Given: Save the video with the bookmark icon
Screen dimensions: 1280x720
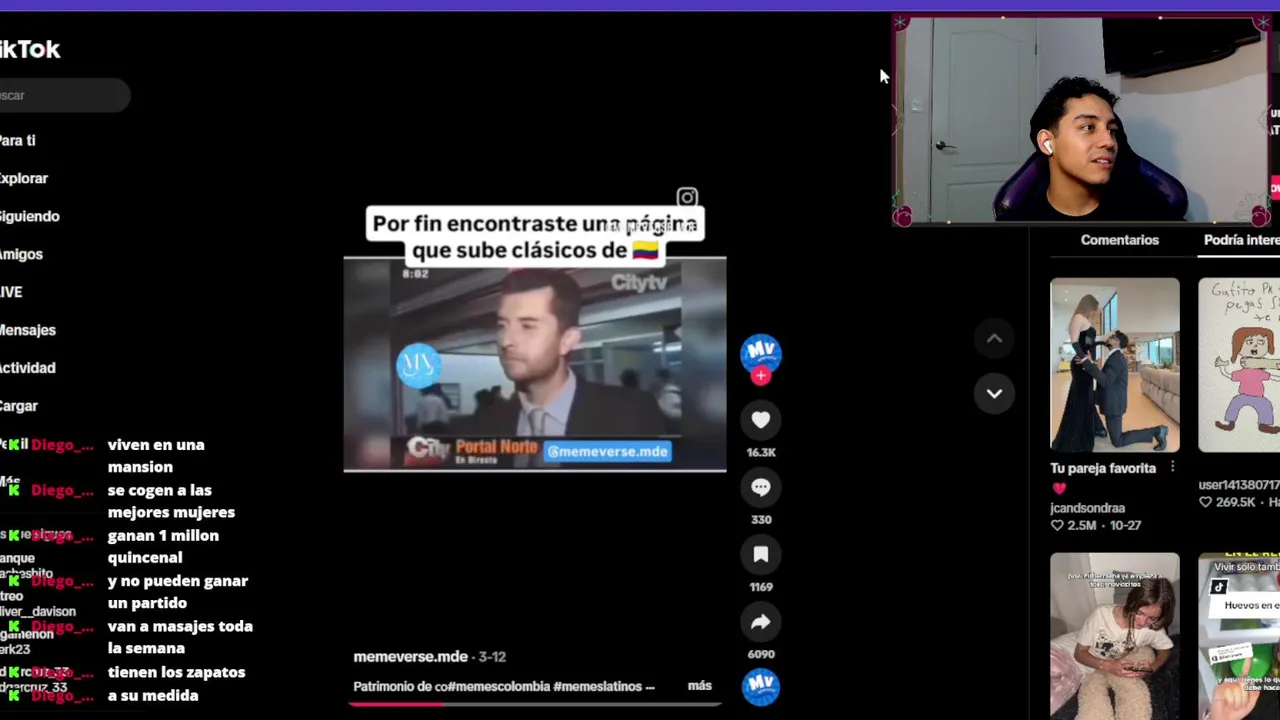Looking at the screenshot, I should [x=761, y=554].
